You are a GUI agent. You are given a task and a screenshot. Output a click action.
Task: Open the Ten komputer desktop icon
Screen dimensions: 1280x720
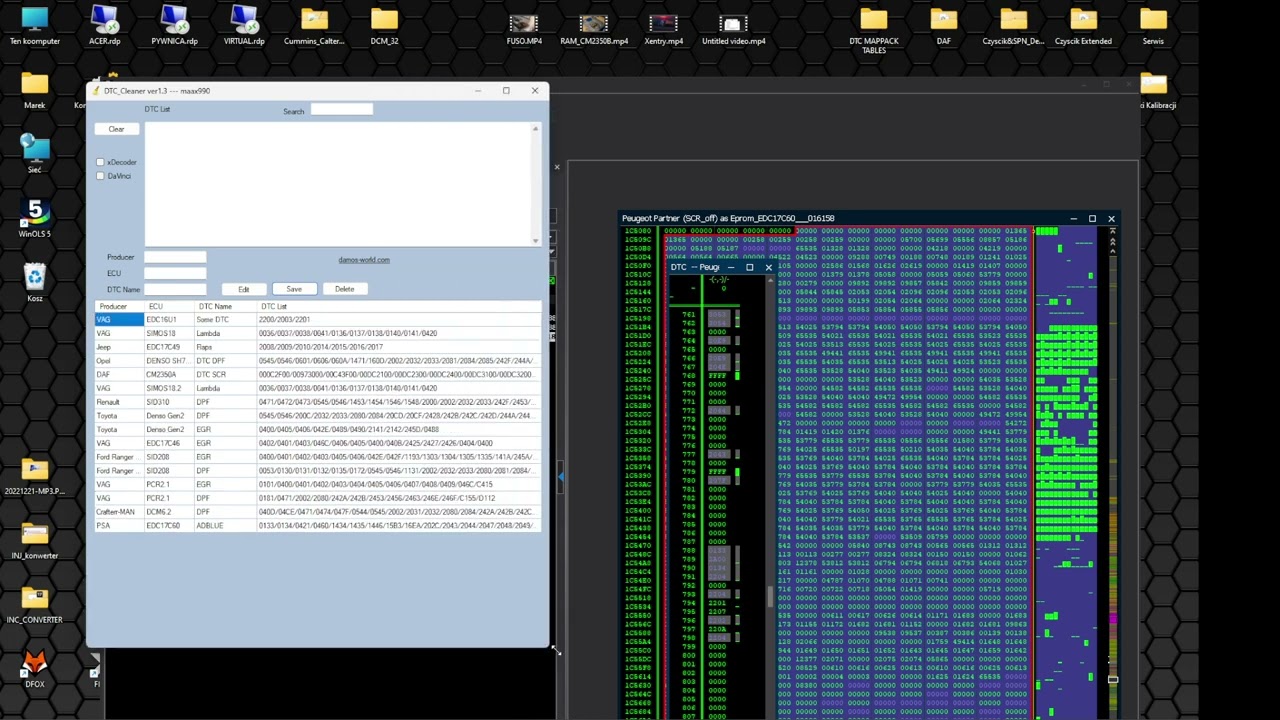[35, 27]
